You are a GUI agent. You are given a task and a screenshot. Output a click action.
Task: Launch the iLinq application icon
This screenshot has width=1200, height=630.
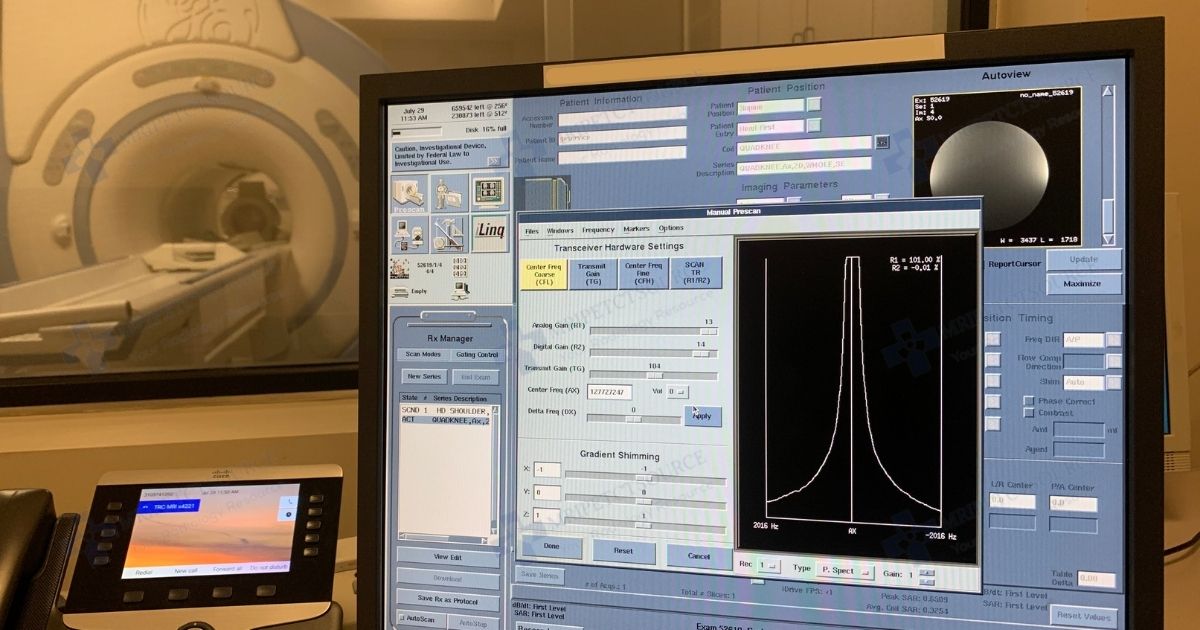(x=488, y=232)
